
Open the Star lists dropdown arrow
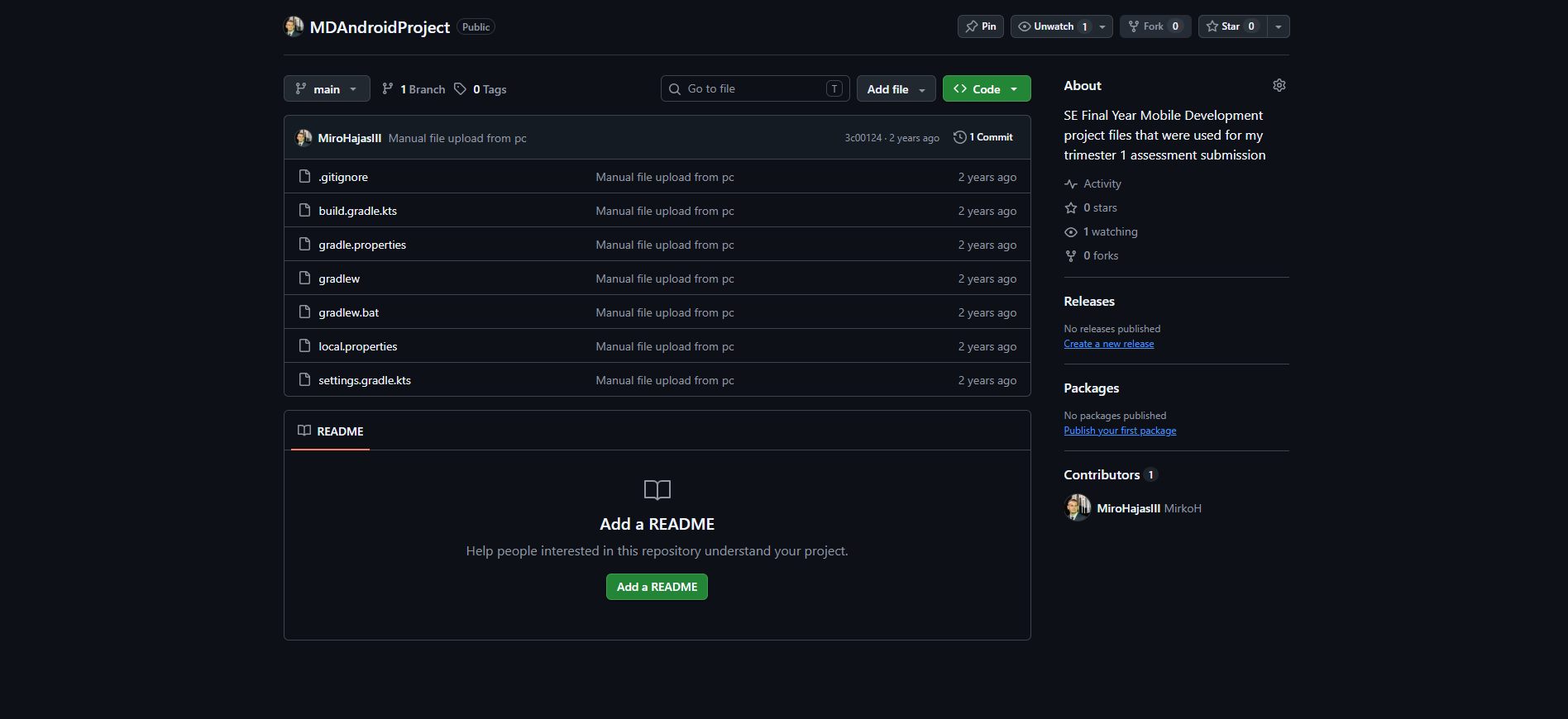click(x=1279, y=26)
